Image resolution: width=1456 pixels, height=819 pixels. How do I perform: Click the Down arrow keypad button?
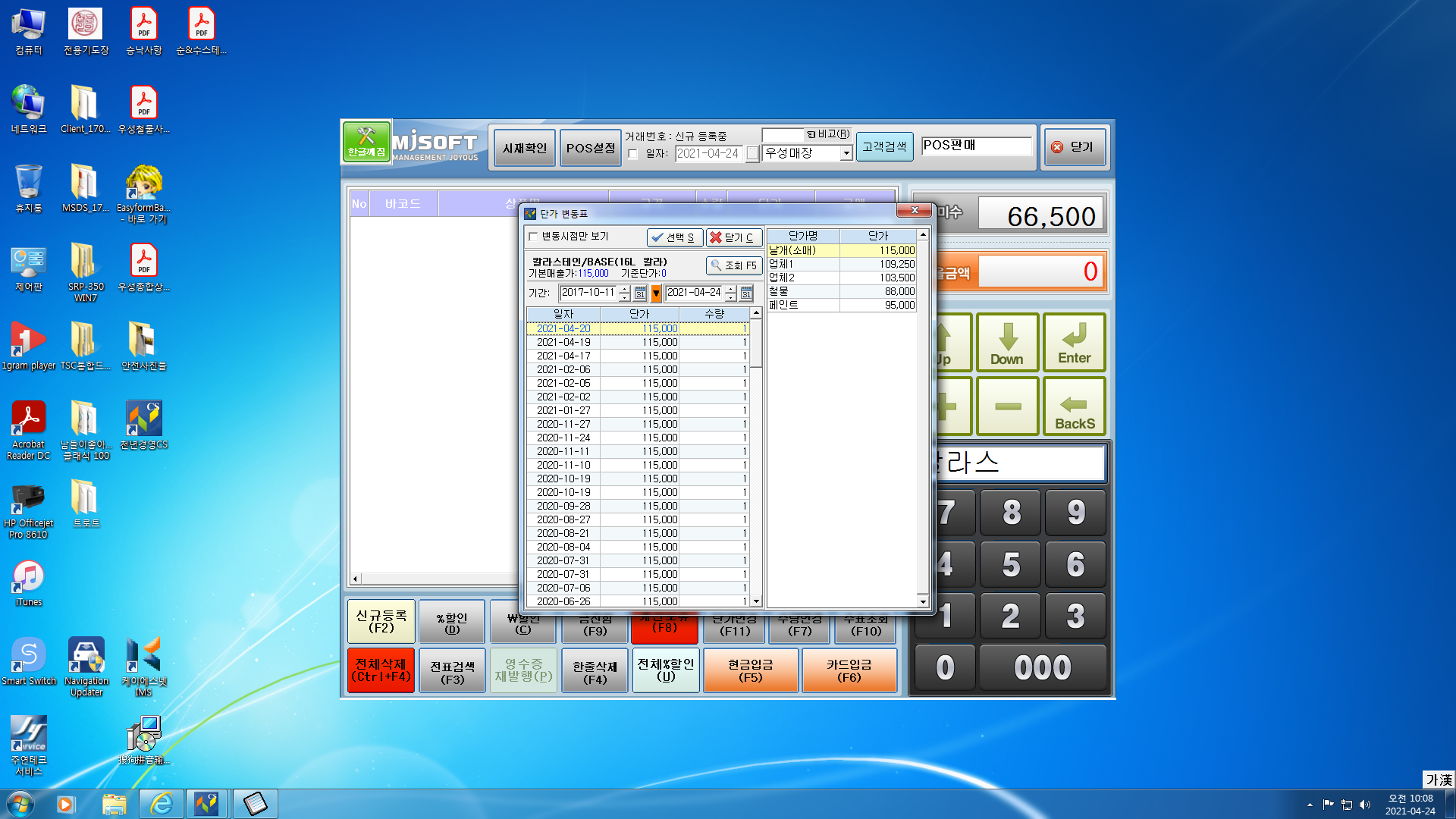pyautogui.click(x=1008, y=342)
